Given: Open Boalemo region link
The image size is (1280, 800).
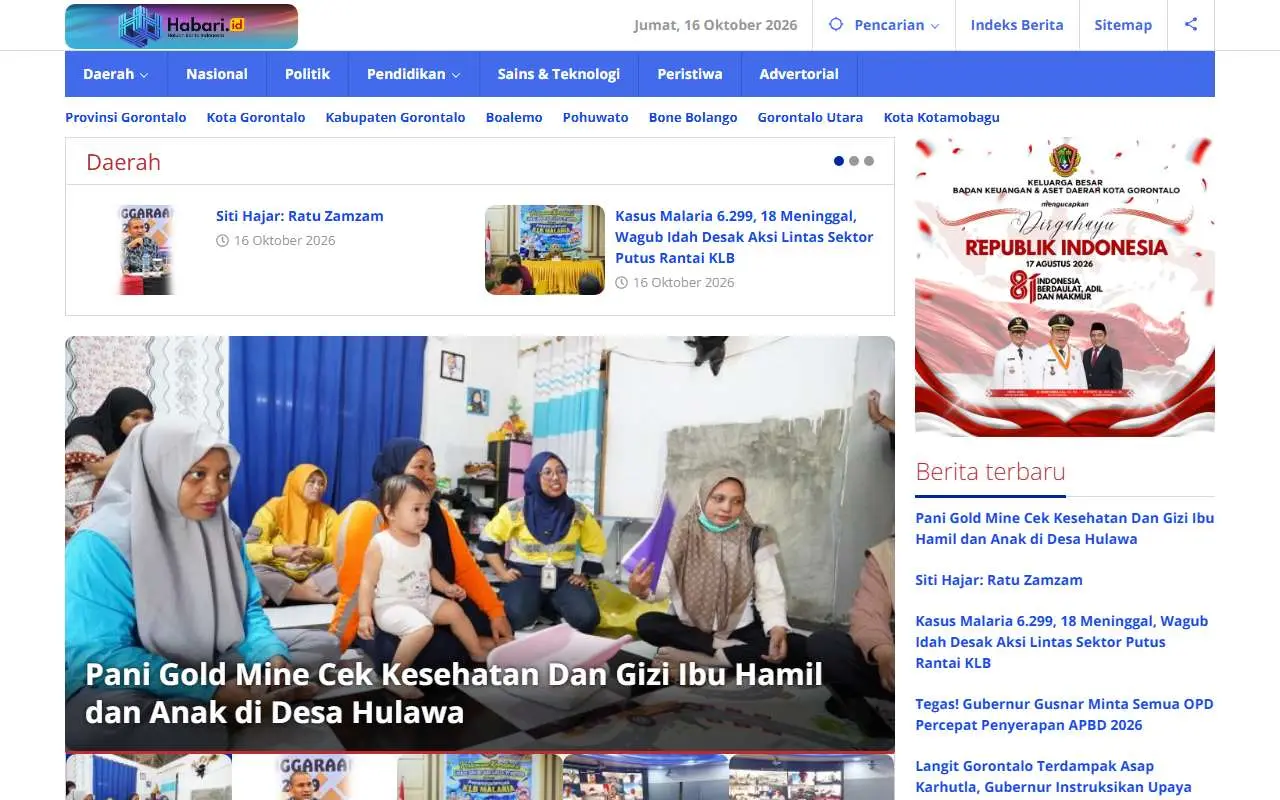Looking at the screenshot, I should tap(514, 117).
